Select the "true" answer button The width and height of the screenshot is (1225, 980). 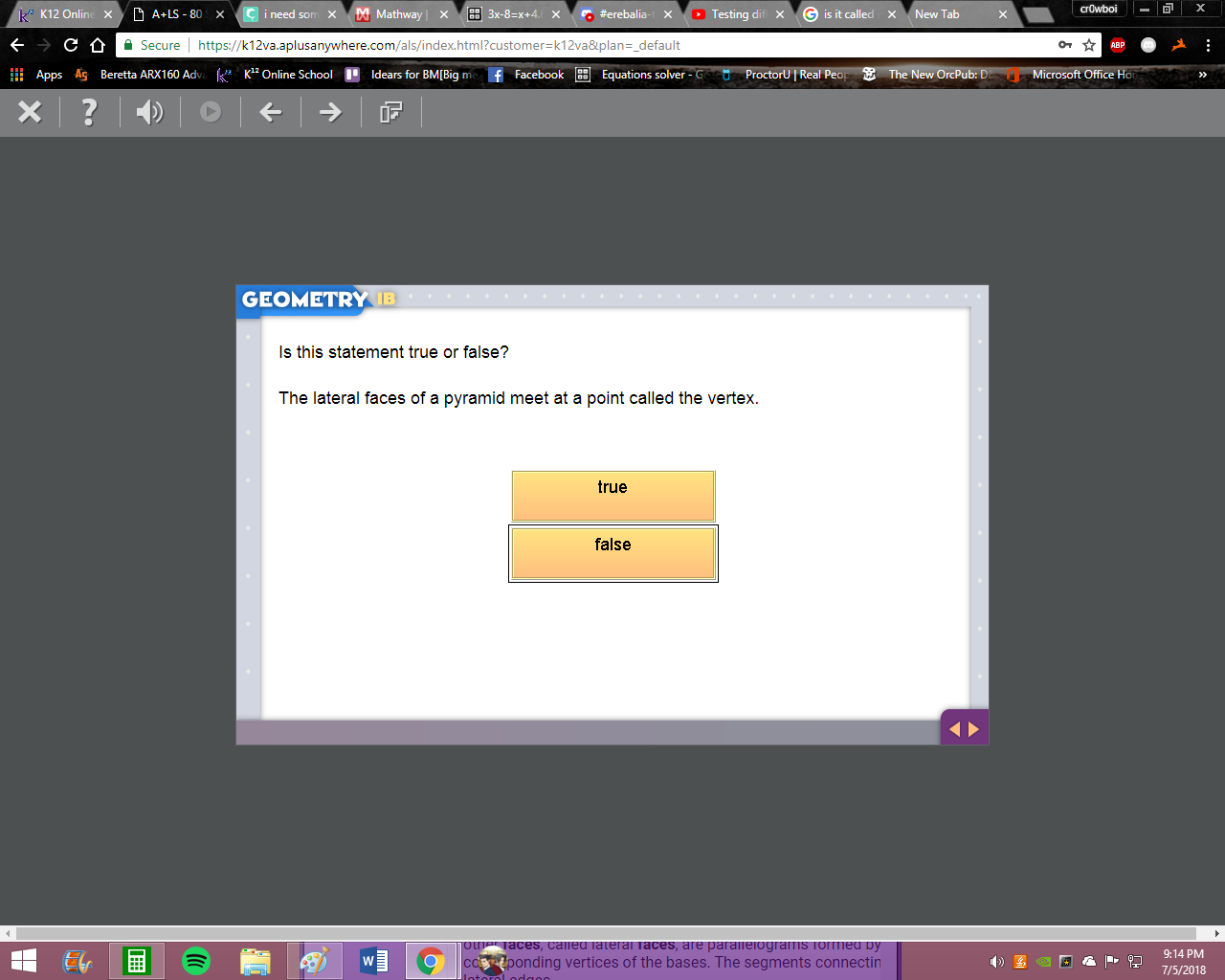coord(613,496)
